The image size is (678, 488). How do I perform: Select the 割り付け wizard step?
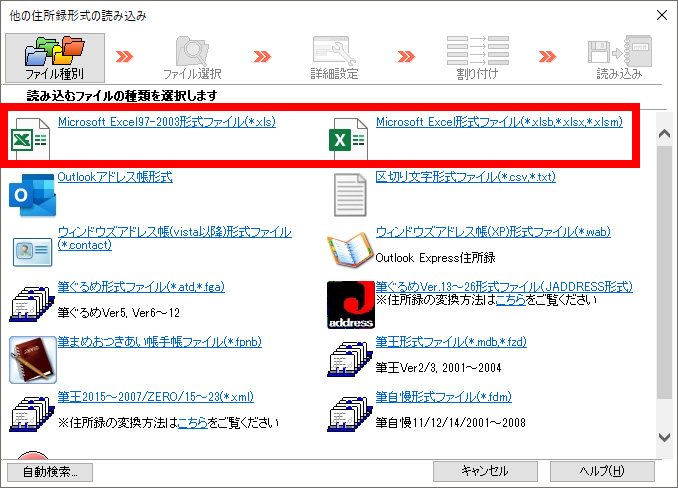[x=477, y=58]
